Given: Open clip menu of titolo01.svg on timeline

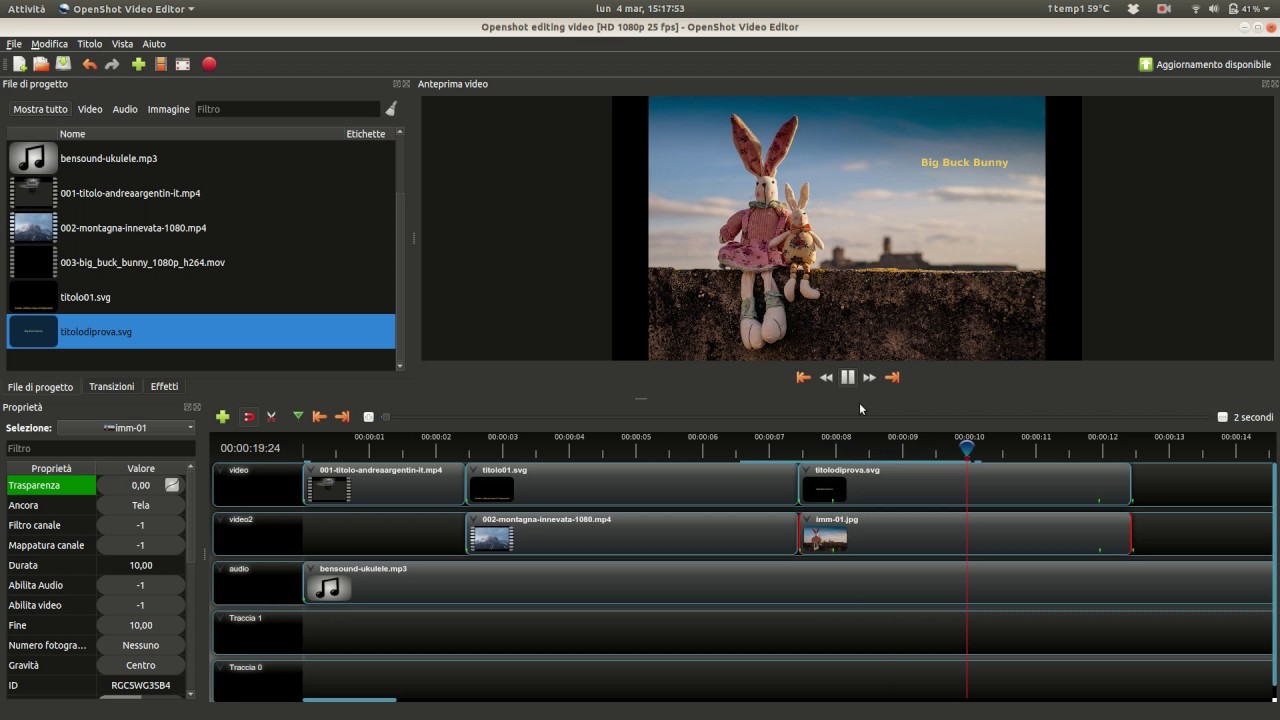Looking at the screenshot, I should pos(473,470).
